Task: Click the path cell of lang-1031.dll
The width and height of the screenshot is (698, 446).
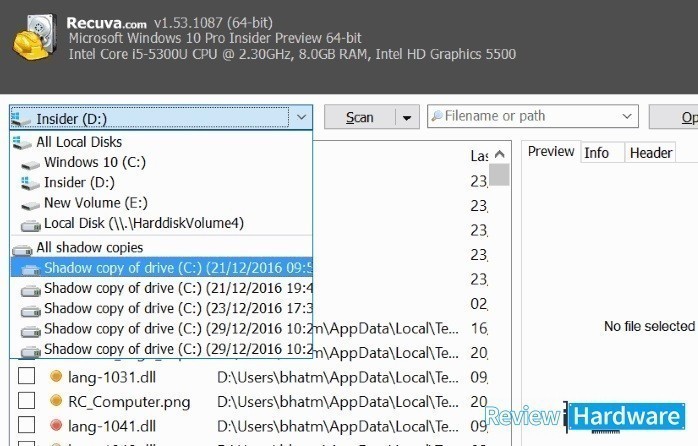Action: [337, 377]
